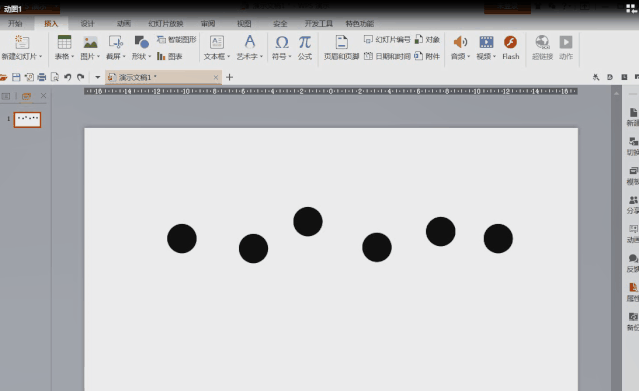Close the 演示文稿1 document tab

[216, 77]
